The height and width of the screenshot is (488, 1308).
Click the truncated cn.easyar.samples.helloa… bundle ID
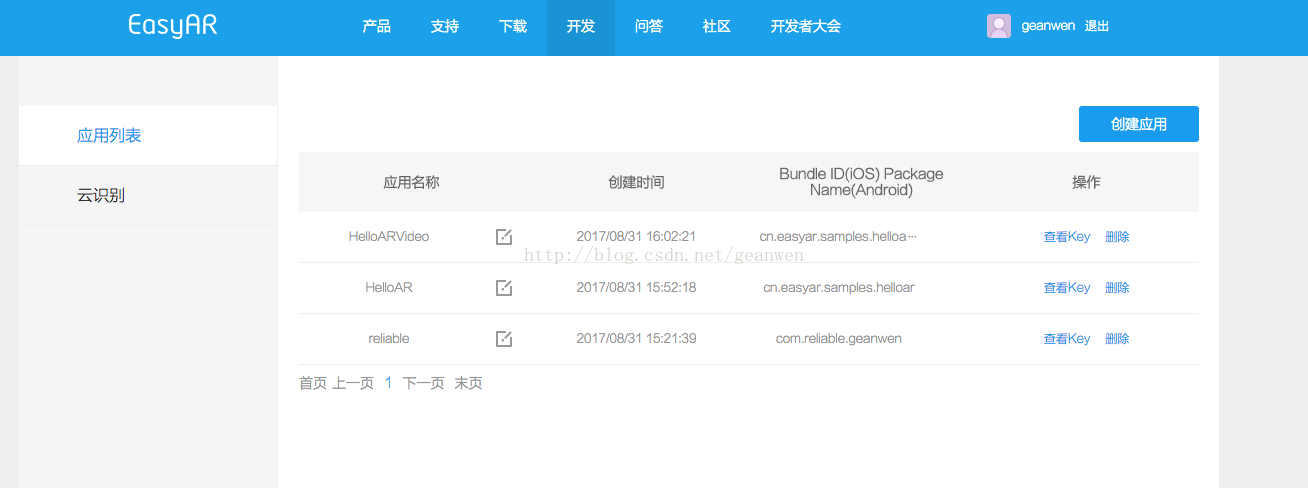(x=838, y=237)
